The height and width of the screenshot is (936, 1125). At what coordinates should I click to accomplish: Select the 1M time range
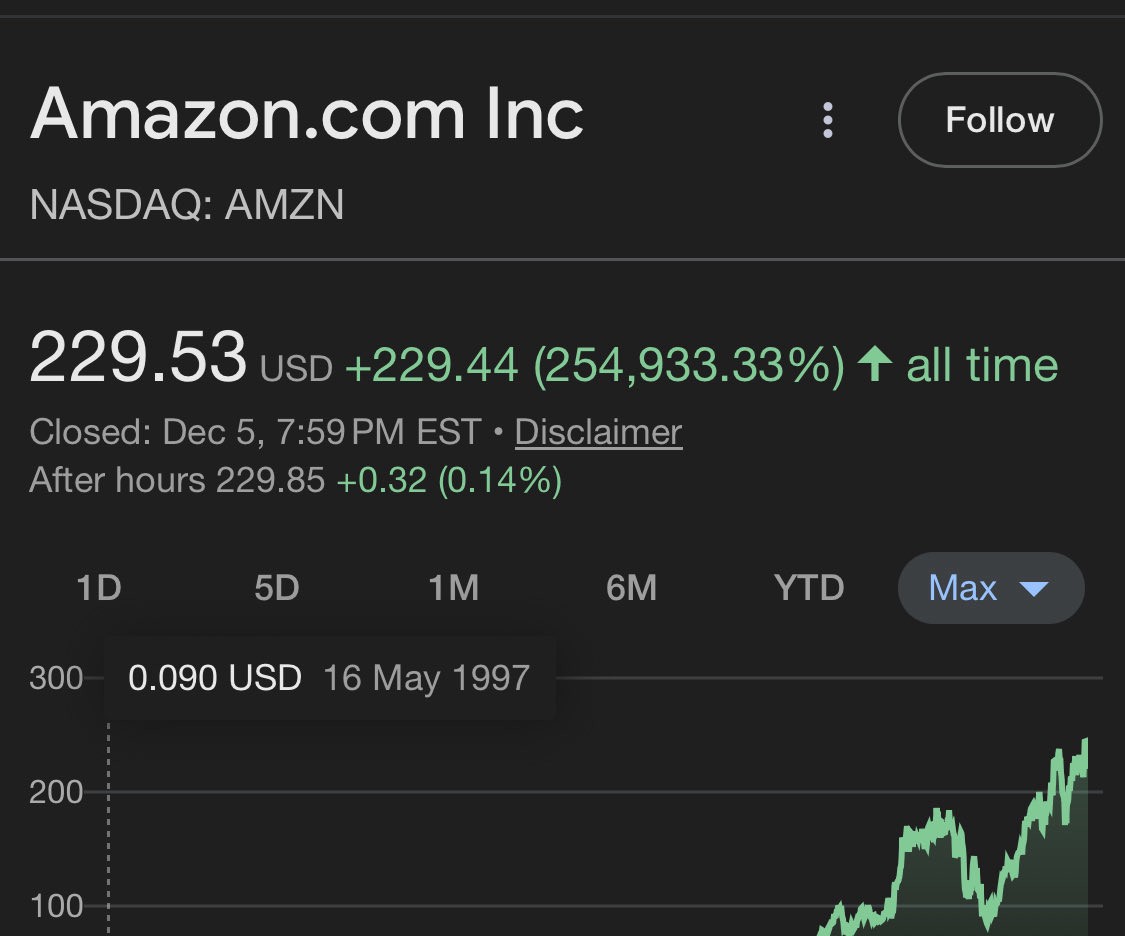click(453, 588)
